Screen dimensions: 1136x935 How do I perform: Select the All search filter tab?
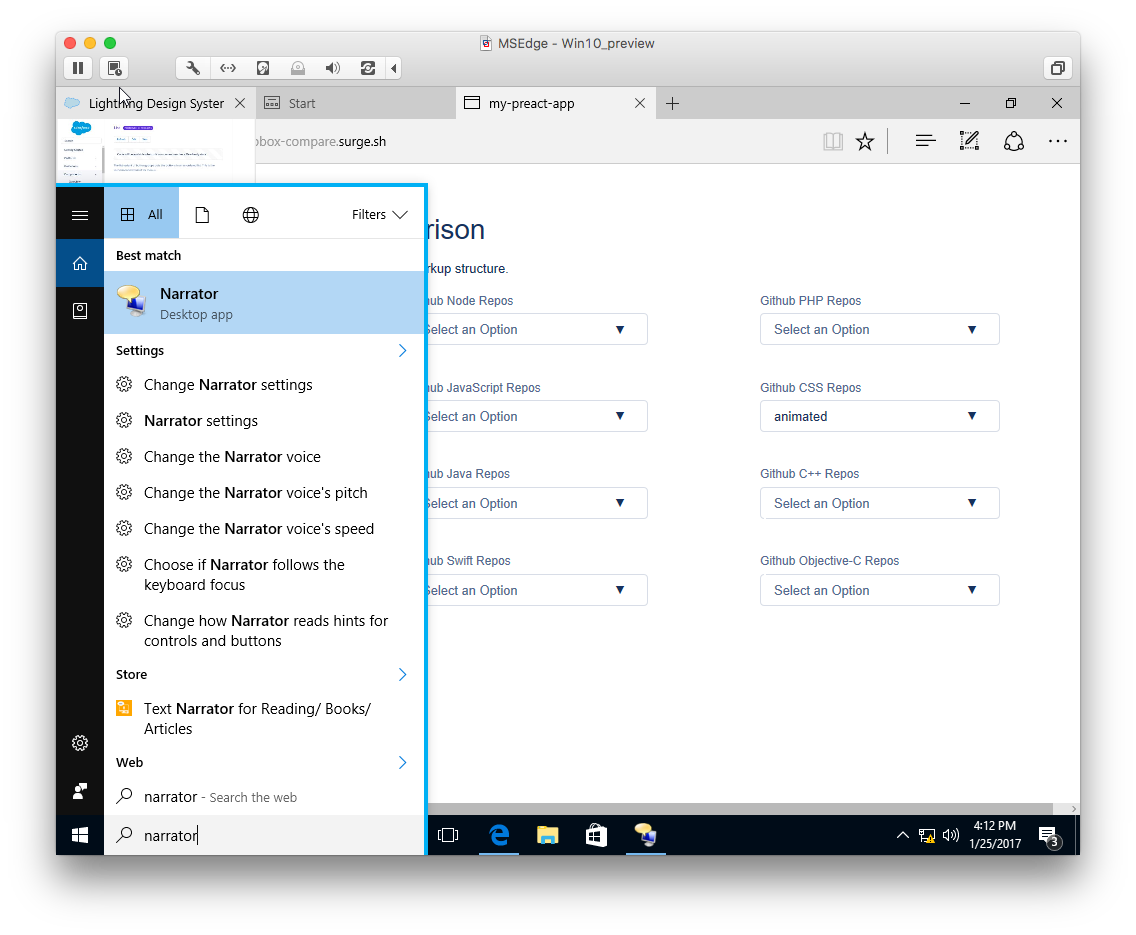click(141, 214)
